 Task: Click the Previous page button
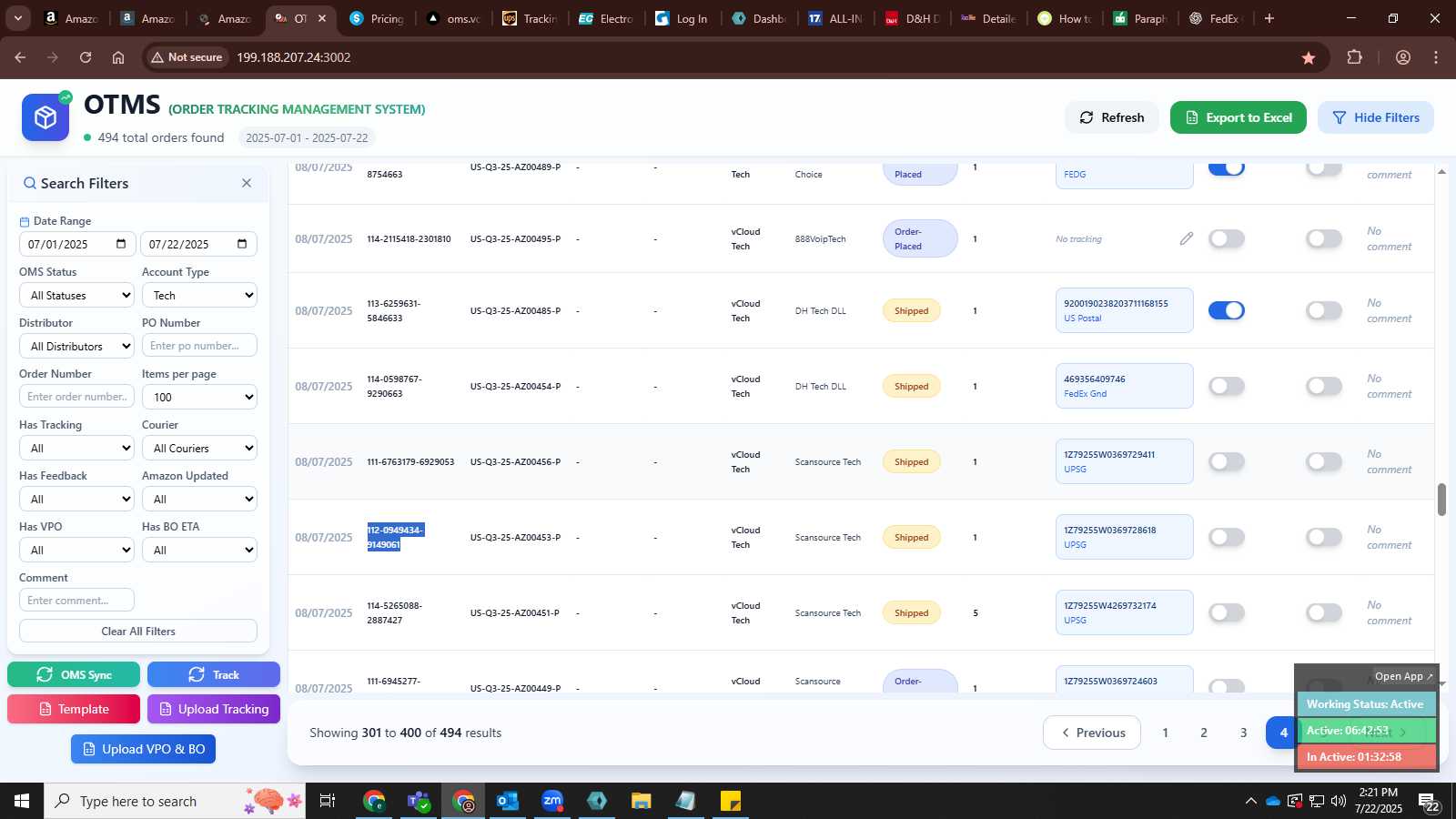(1092, 733)
